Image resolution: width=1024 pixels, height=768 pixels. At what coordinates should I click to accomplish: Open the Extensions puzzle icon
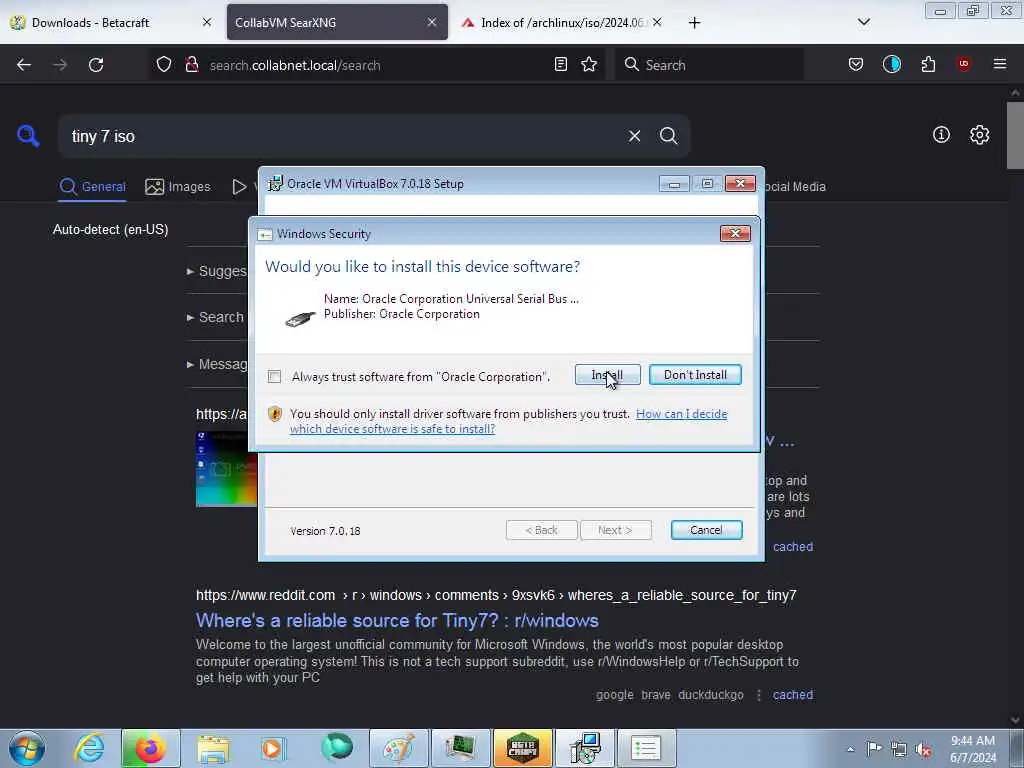tap(928, 65)
